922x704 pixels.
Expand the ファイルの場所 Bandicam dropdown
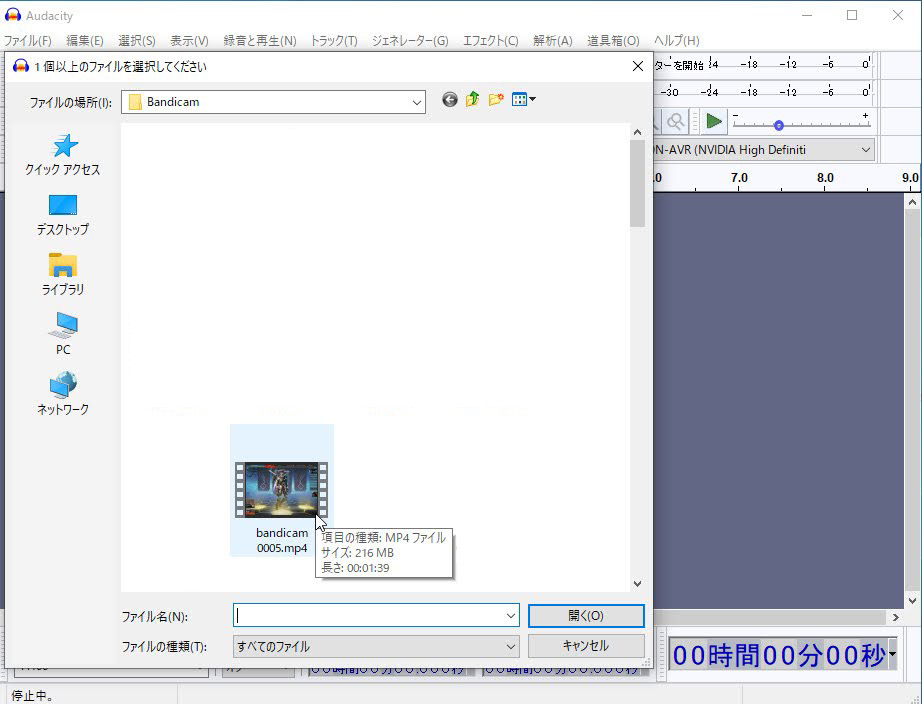pos(416,102)
